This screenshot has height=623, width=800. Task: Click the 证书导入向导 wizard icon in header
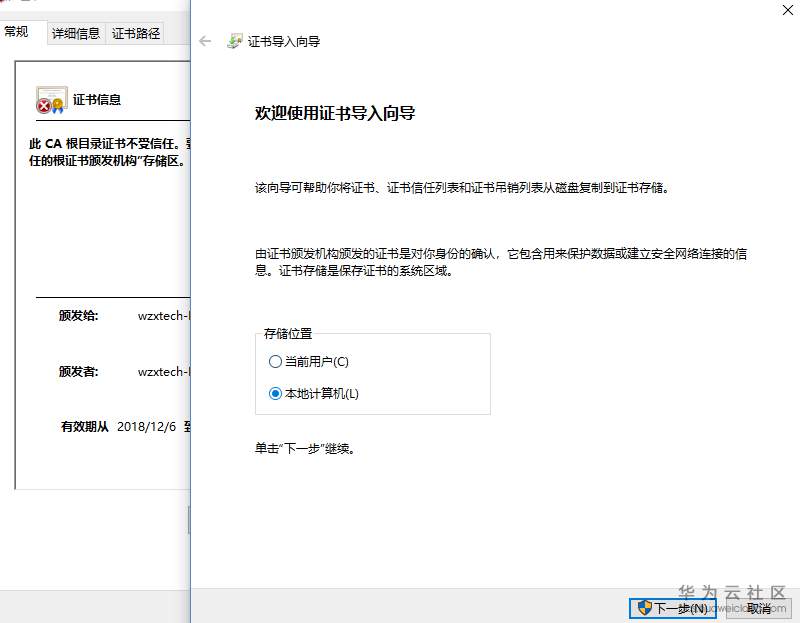point(235,41)
